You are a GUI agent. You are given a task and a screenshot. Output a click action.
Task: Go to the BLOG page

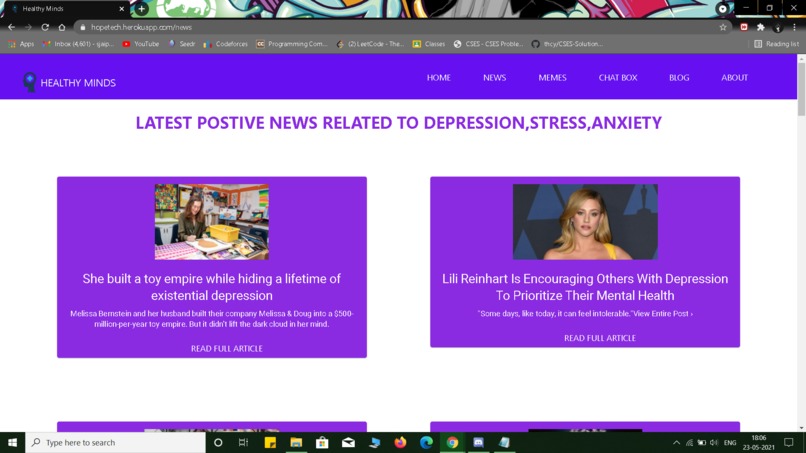[x=679, y=78]
